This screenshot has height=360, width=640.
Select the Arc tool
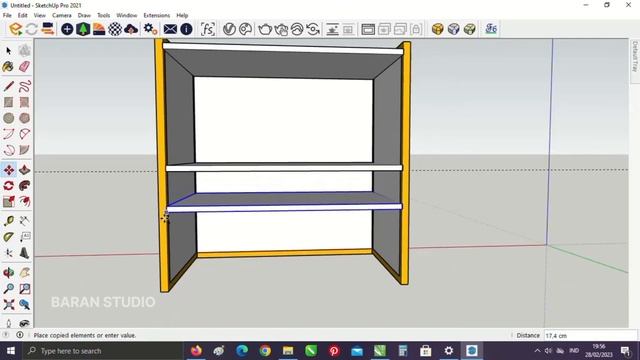9,134
